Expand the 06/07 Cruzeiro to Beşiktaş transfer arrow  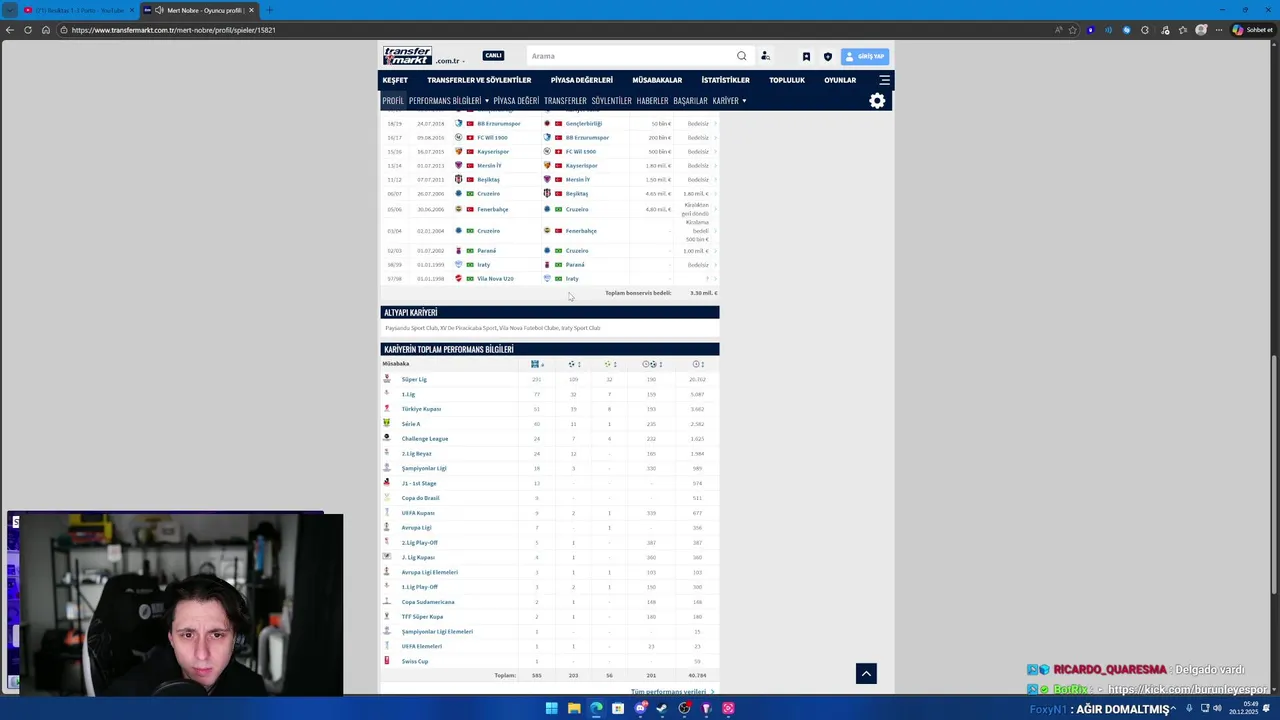coord(715,194)
